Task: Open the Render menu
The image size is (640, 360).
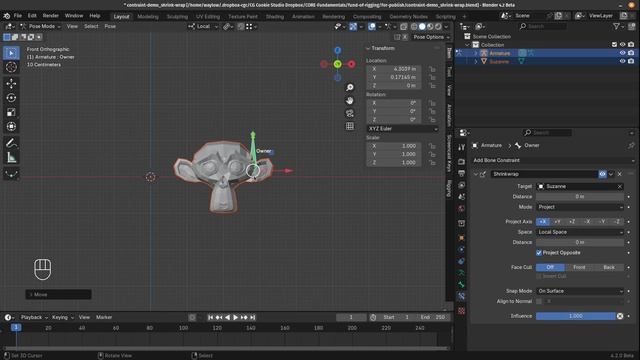Action: point(51,16)
